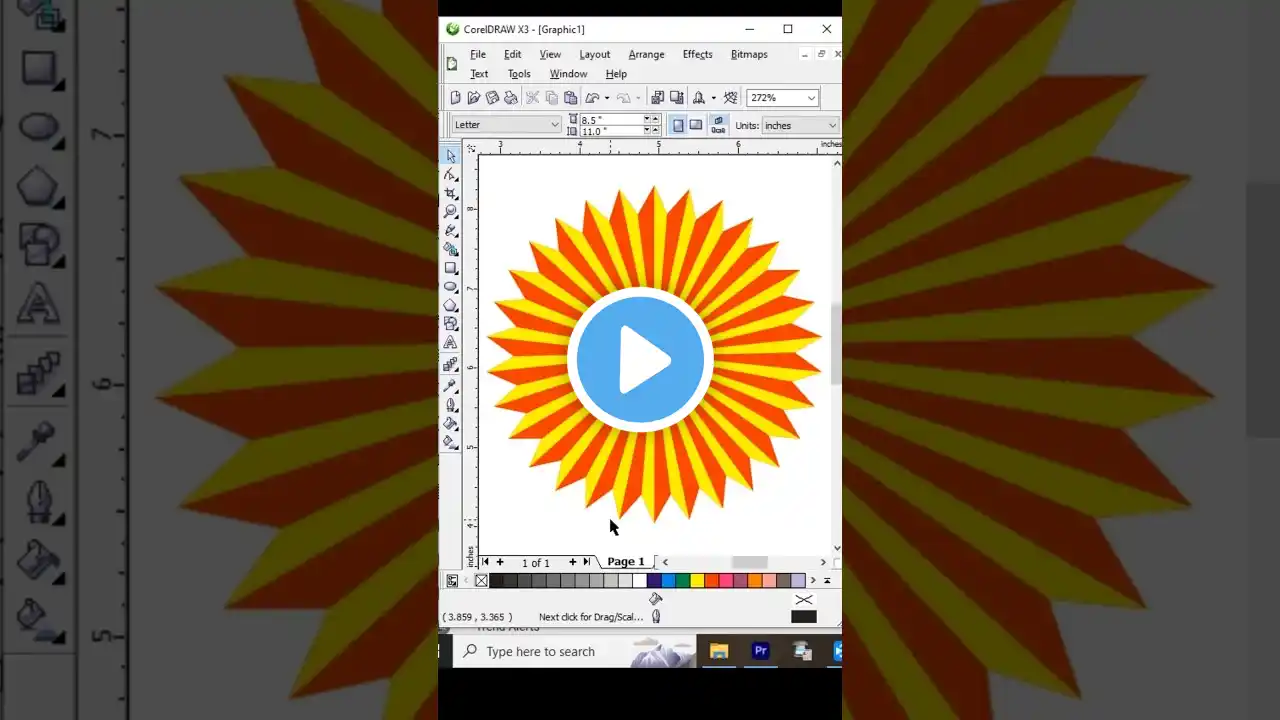Click the Cut icon
The image size is (1280, 720).
pos(532,97)
